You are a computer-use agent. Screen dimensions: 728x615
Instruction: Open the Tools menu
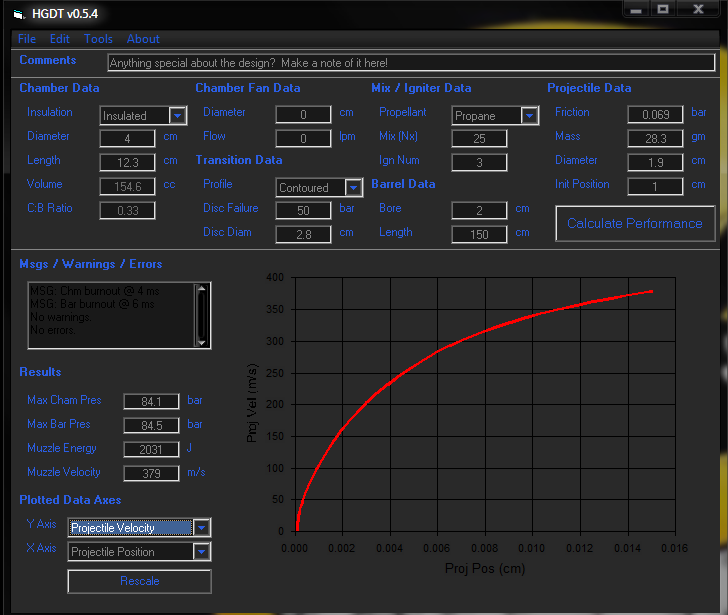pyautogui.click(x=98, y=39)
